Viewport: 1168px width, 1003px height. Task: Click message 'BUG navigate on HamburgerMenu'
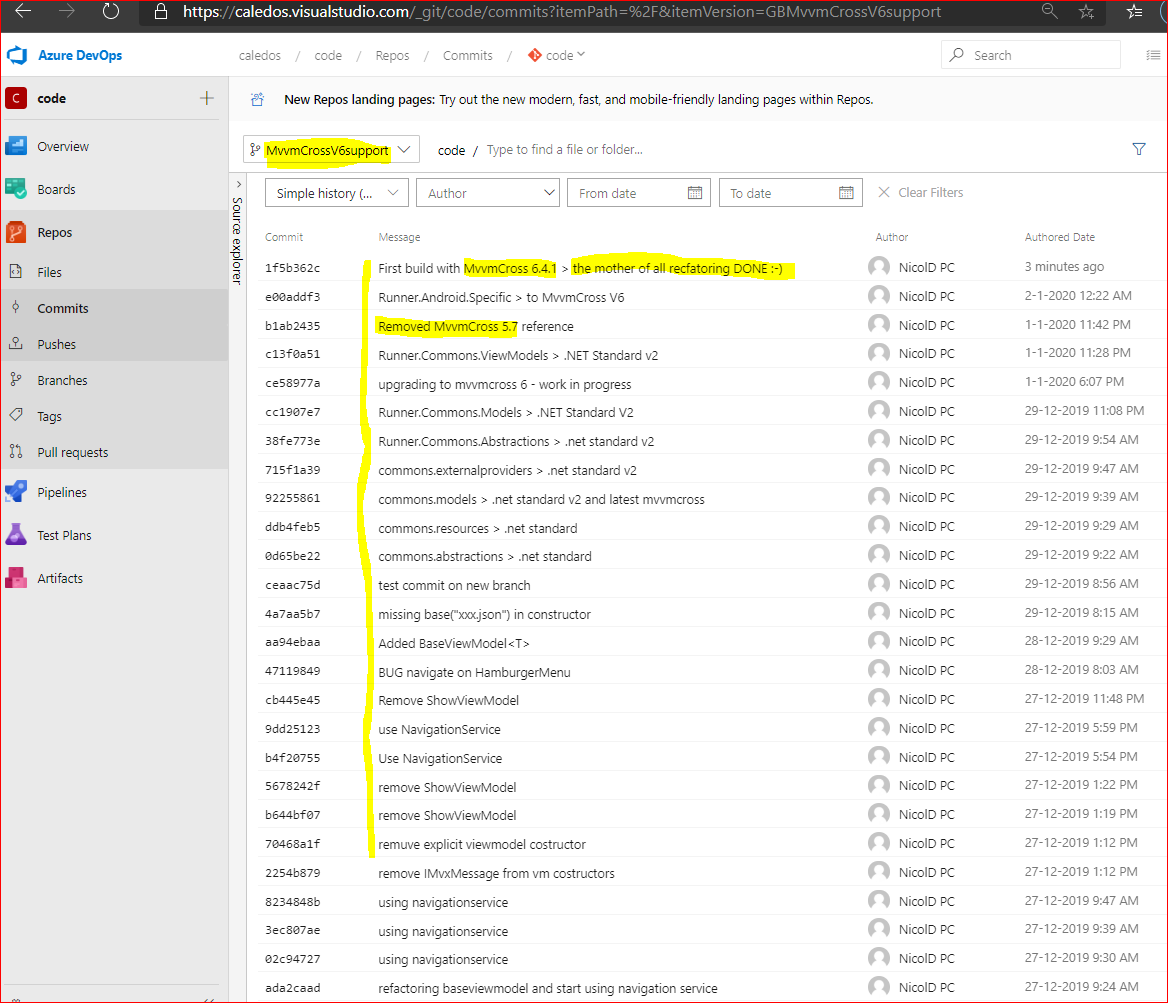coord(474,672)
